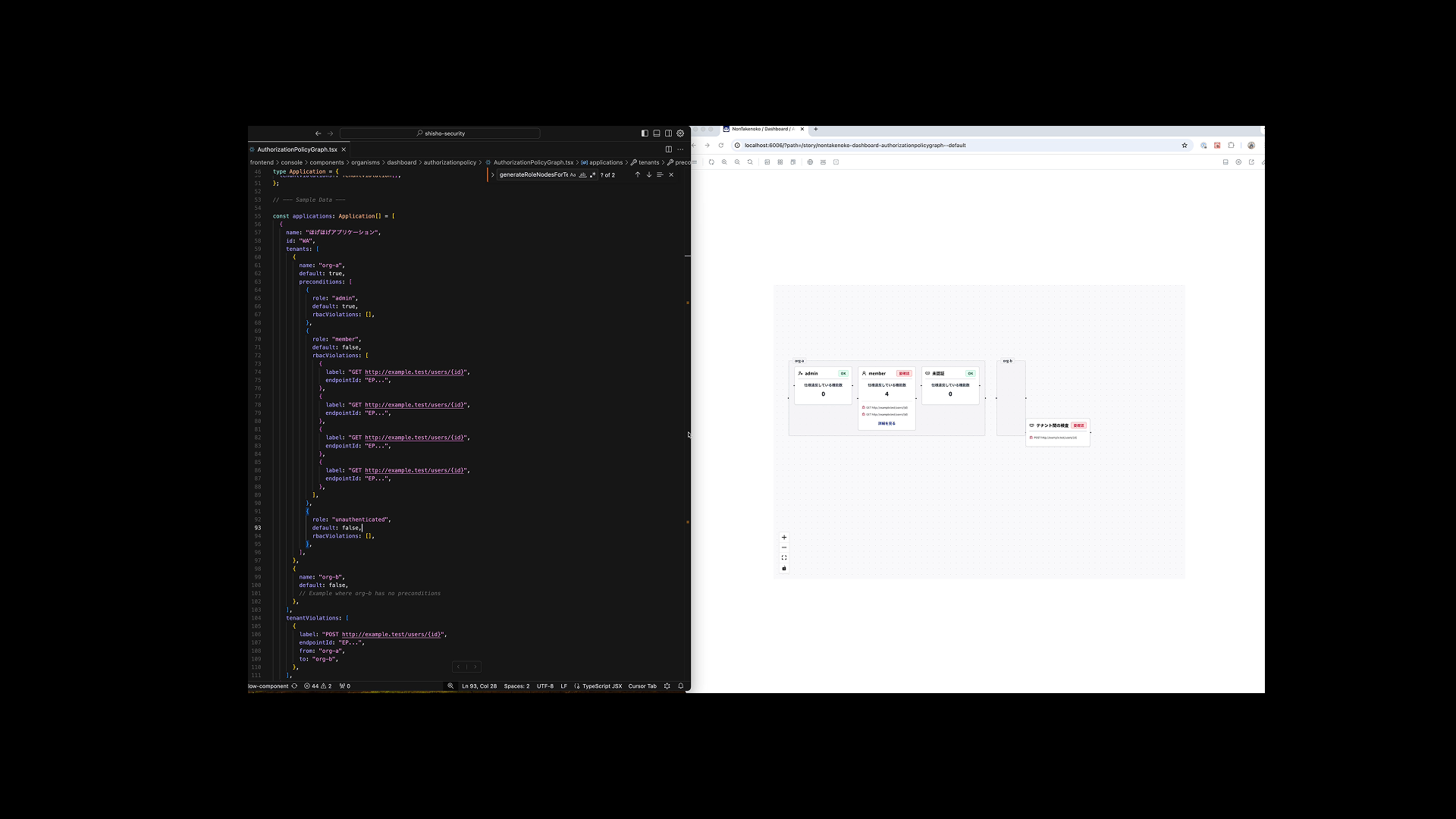This screenshot has width=1456, height=819.
Task: Bookmark this page with the star icon
Action: [1185, 146]
